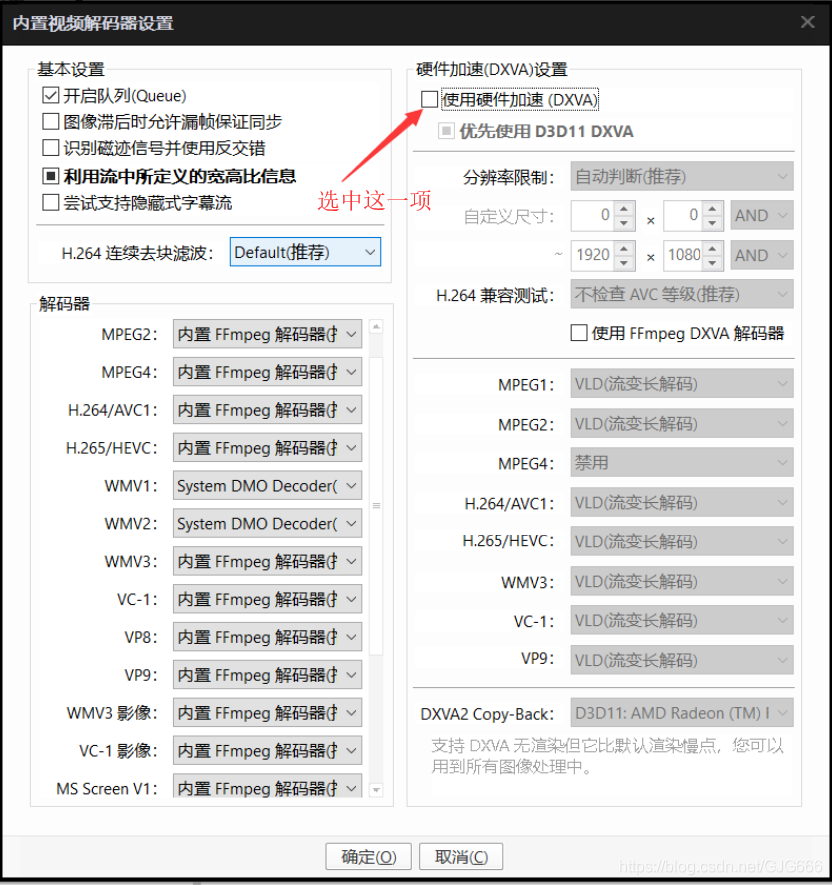The width and height of the screenshot is (832, 885).
Task: Click the decoder list scrollbar up arrow
Action: coord(376,326)
